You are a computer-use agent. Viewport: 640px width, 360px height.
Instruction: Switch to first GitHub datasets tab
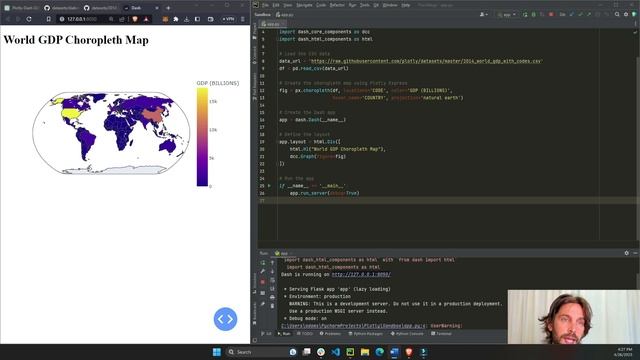point(61,8)
